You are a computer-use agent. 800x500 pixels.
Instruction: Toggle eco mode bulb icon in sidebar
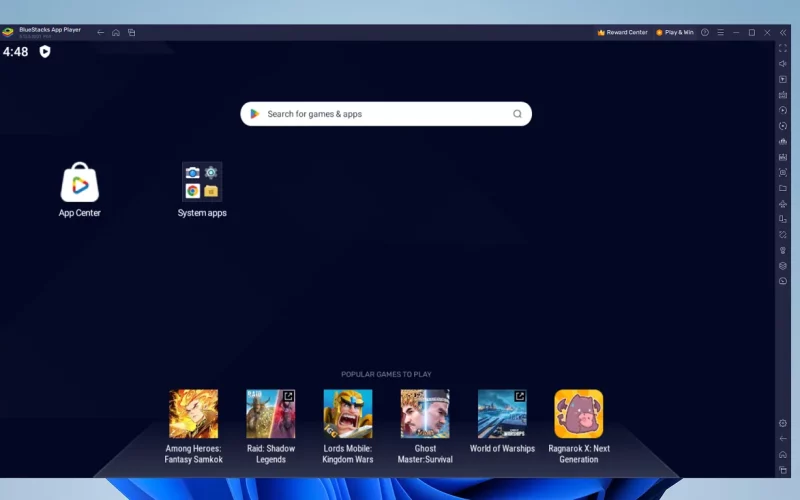783,251
